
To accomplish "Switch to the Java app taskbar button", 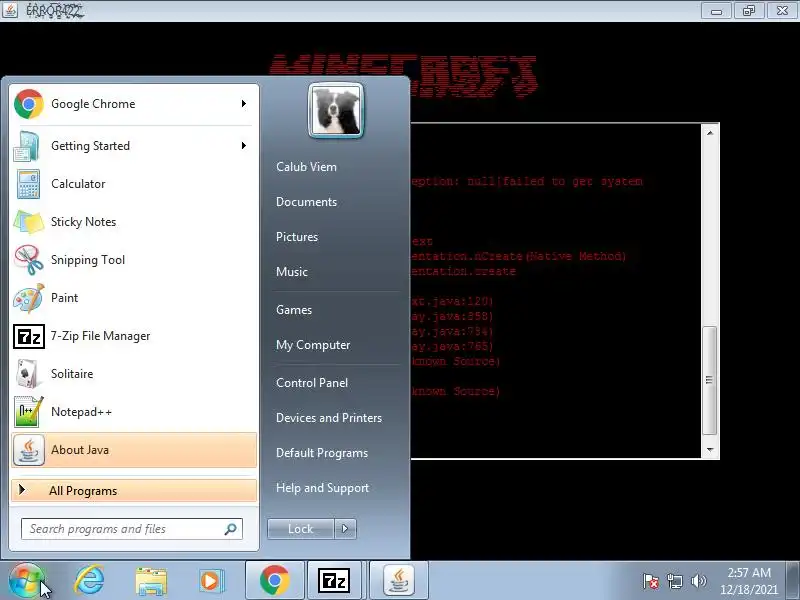I will (398, 581).
